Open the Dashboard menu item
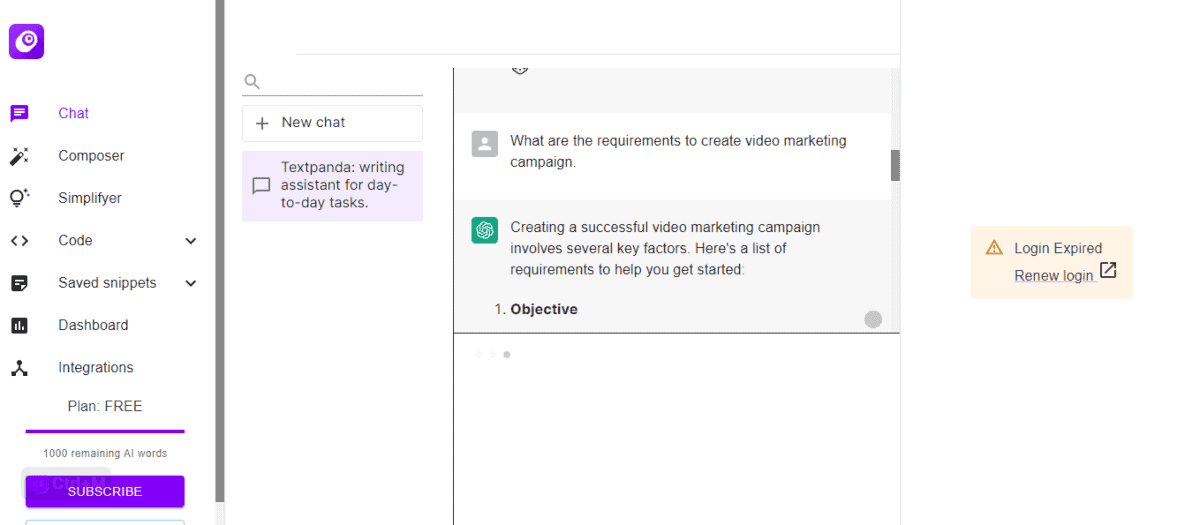 [x=93, y=325]
